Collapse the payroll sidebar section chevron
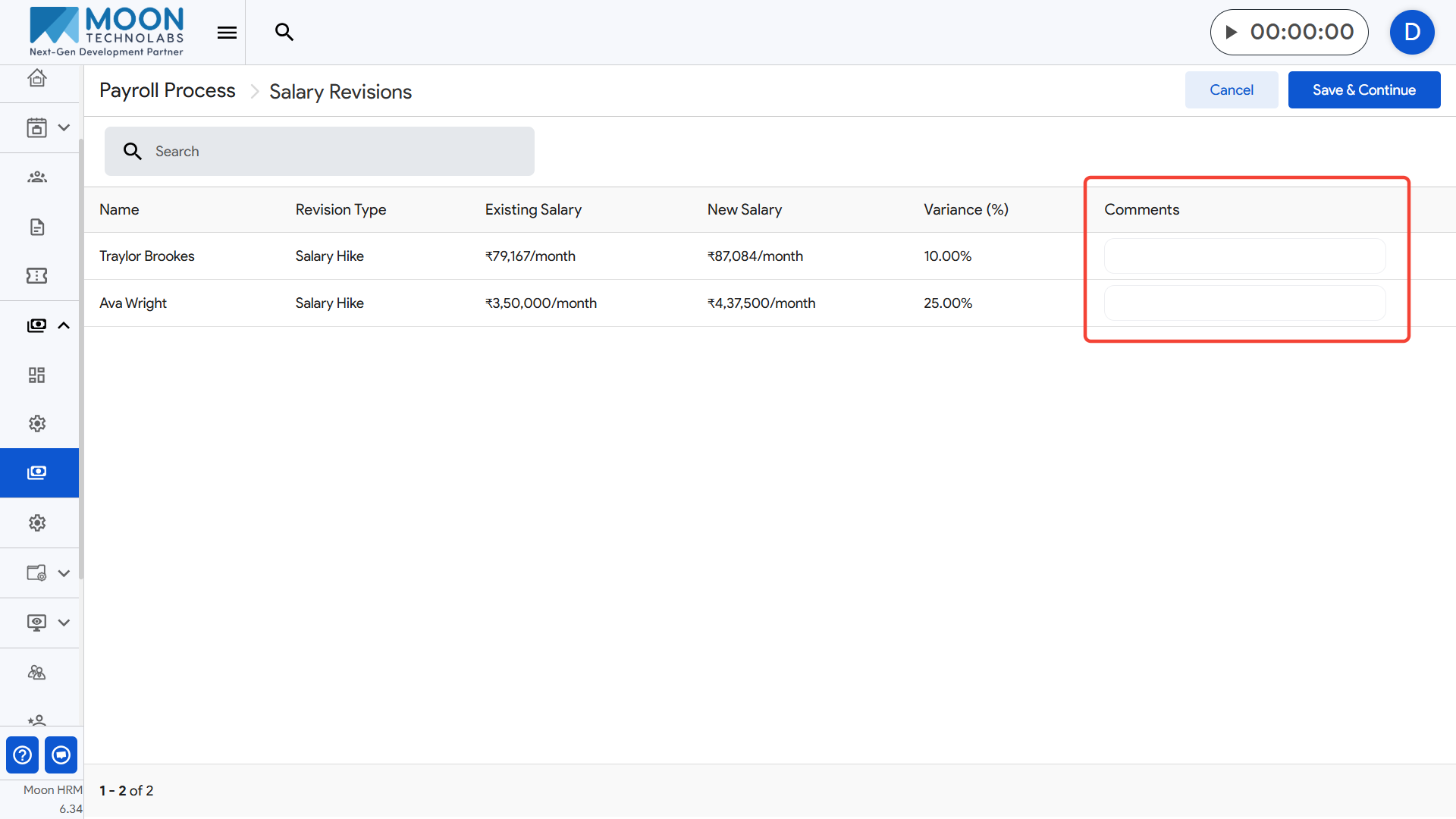Screen dimensions: 1456x819 point(64,325)
